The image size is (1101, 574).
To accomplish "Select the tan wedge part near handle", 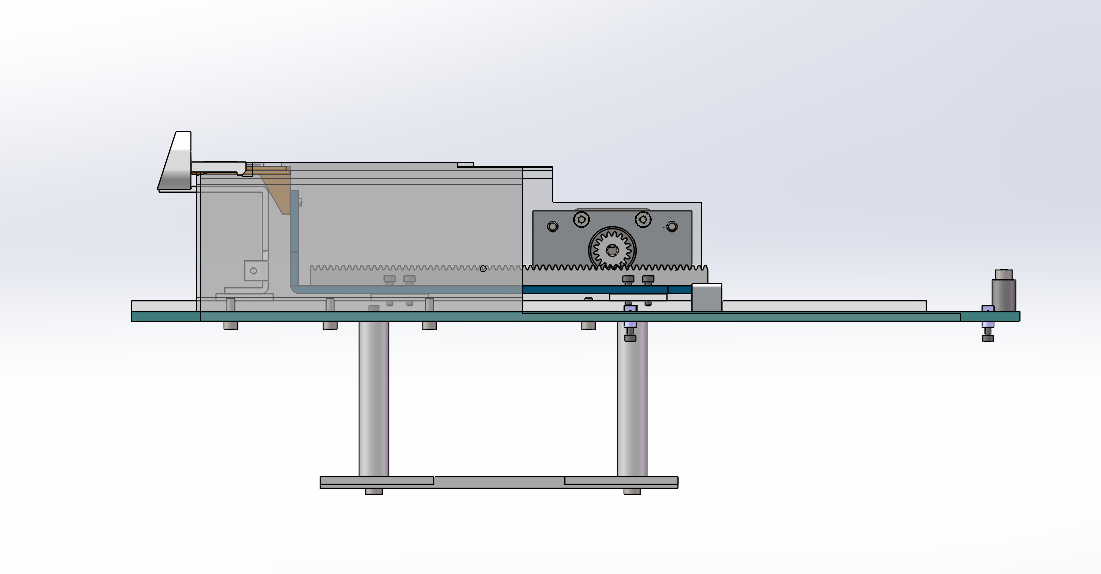I will point(277,190).
